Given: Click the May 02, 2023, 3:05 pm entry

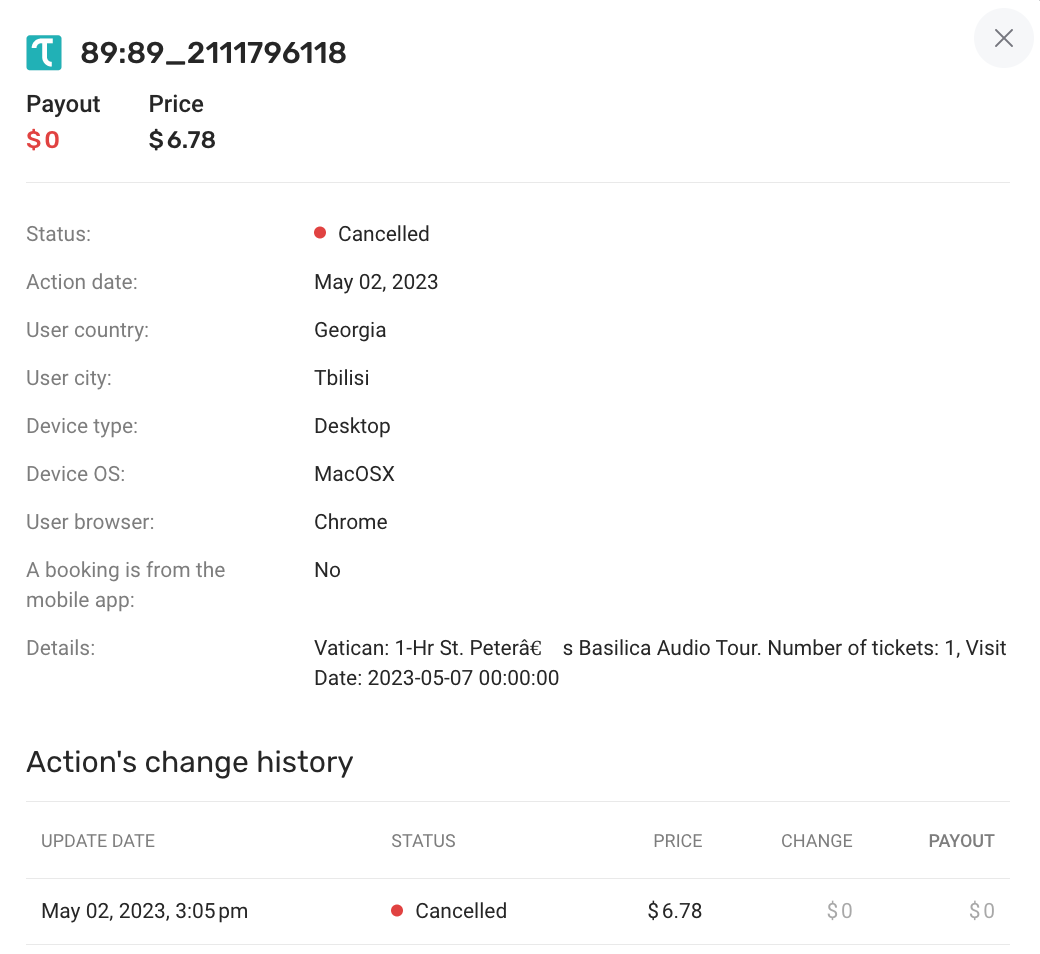Looking at the screenshot, I should [x=144, y=911].
